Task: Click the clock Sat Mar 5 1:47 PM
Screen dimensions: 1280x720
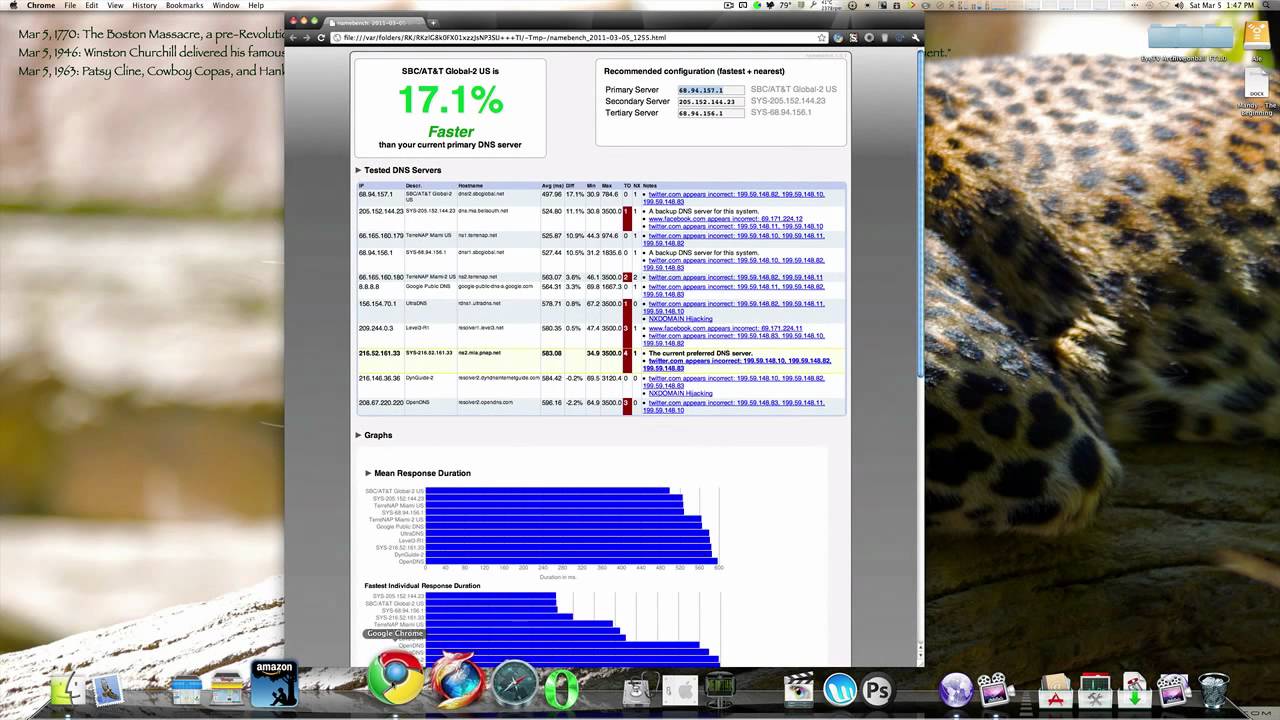Action: pyautogui.click(x=1222, y=5)
